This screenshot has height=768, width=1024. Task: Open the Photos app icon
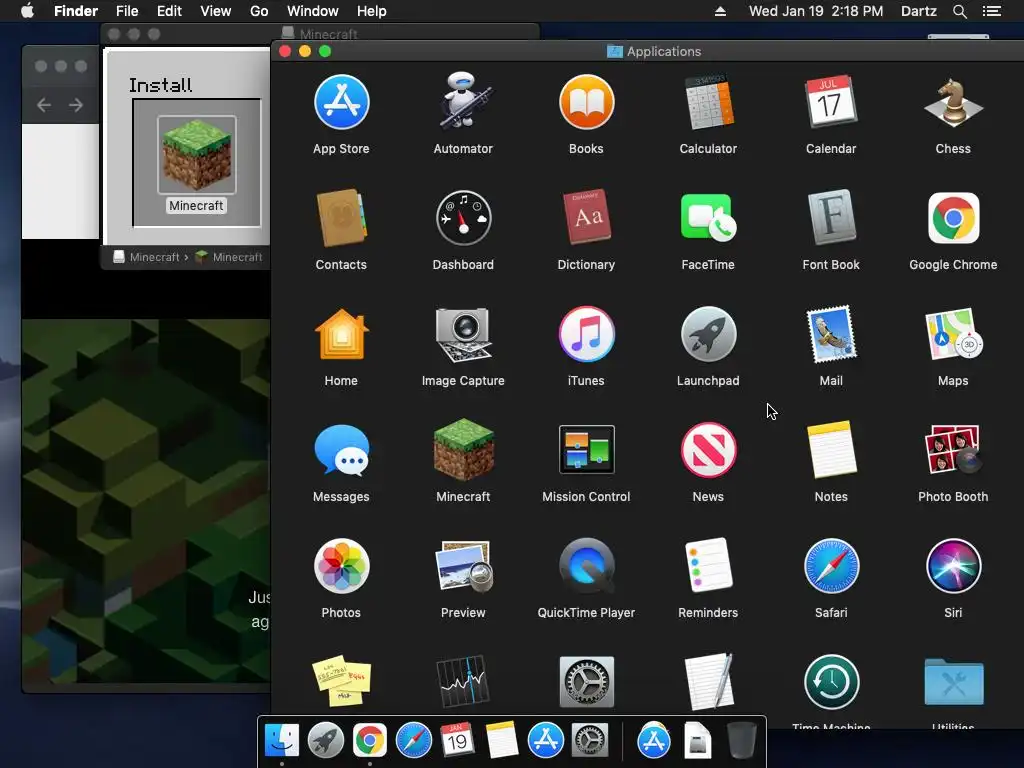[341, 566]
